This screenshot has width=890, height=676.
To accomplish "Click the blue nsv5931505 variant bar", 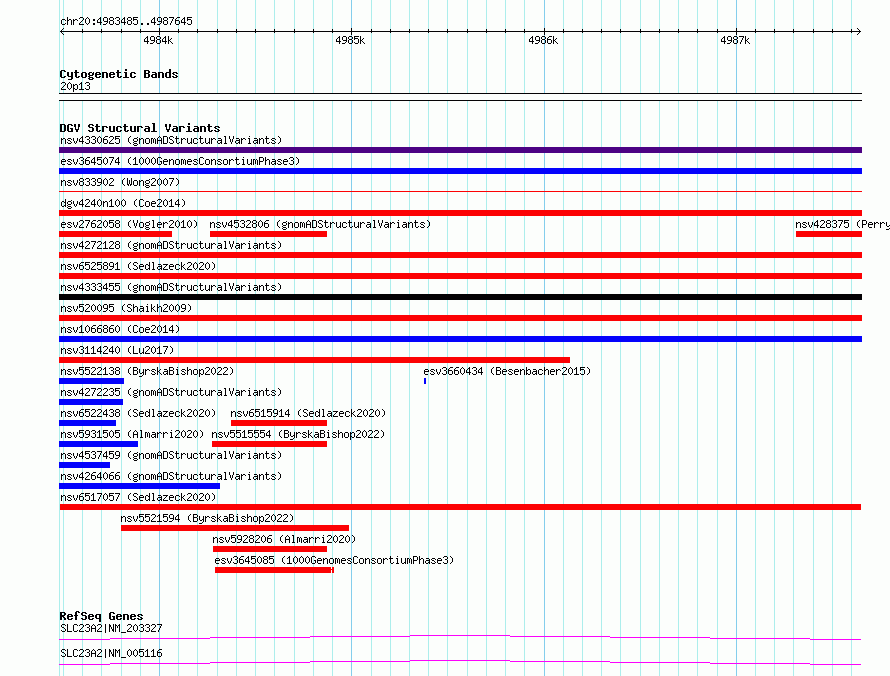I will [98, 444].
